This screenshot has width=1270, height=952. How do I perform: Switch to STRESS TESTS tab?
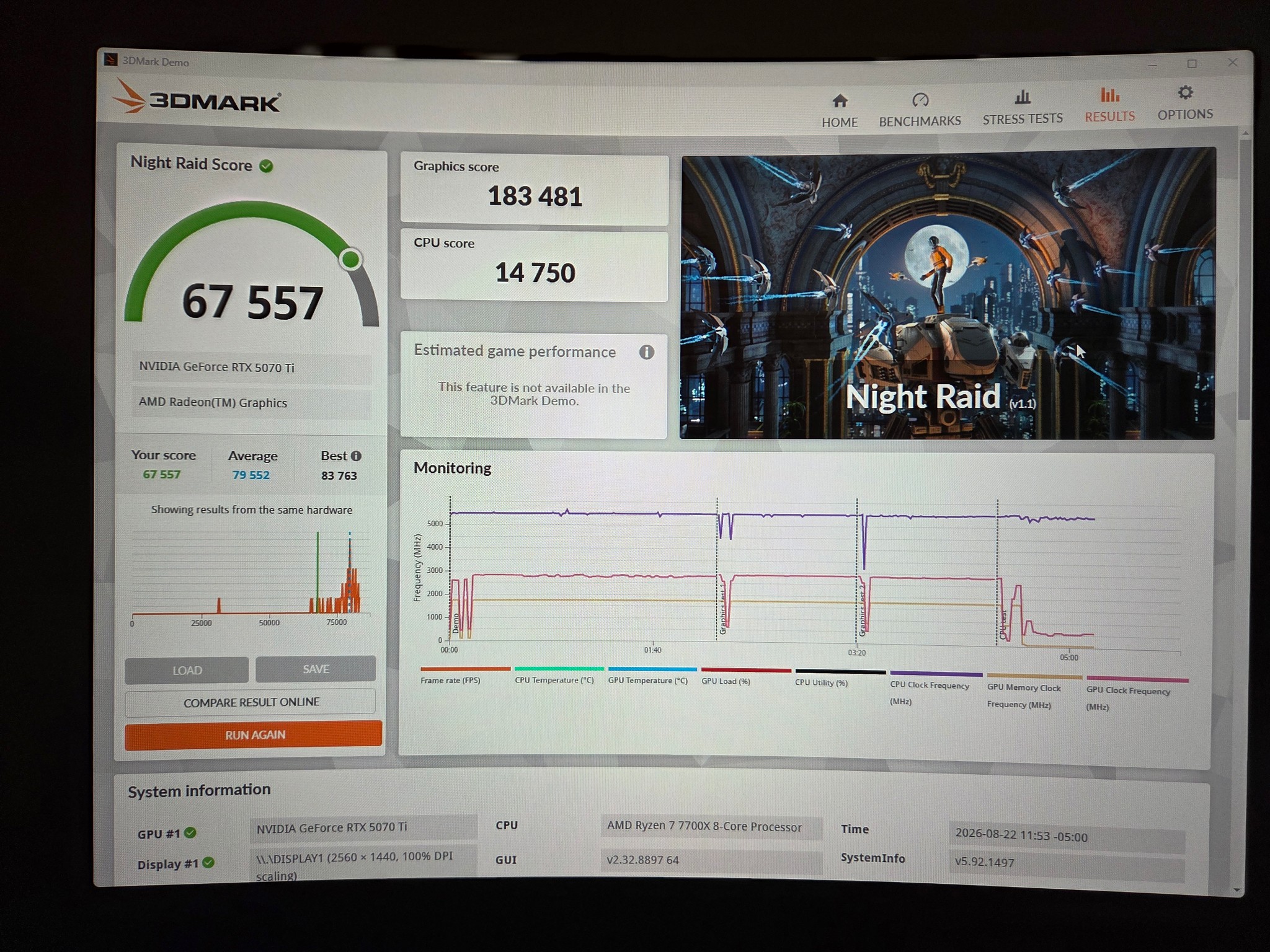point(1023,107)
